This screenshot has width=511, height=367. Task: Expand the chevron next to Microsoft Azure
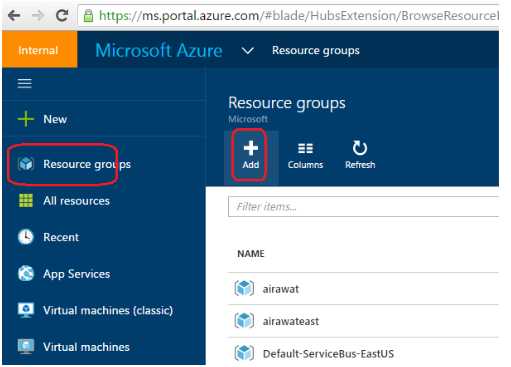click(248, 51)
